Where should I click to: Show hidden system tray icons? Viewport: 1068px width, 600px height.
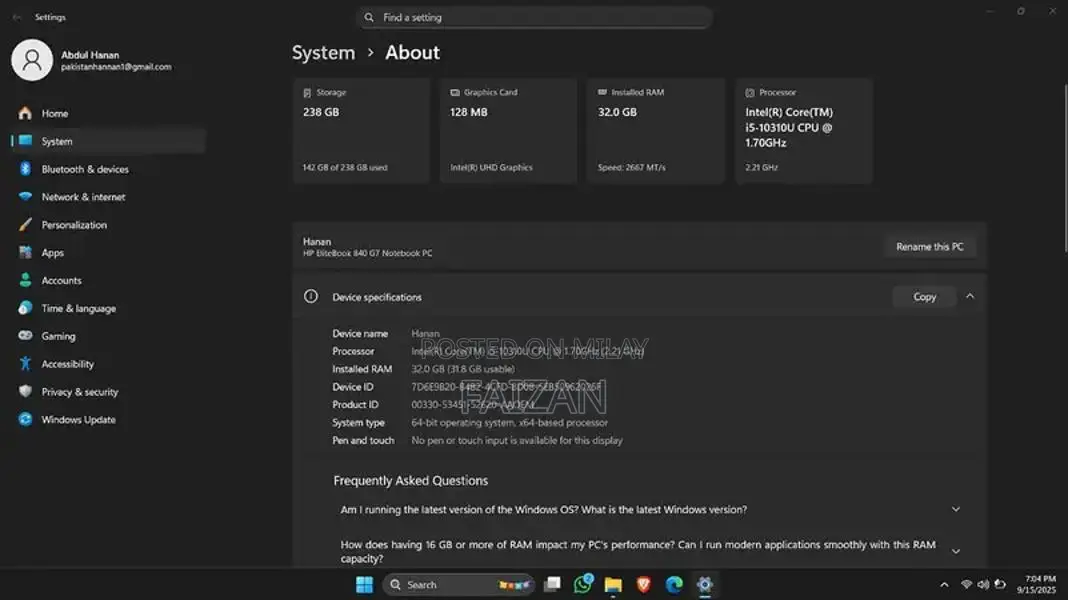(944, 584)
